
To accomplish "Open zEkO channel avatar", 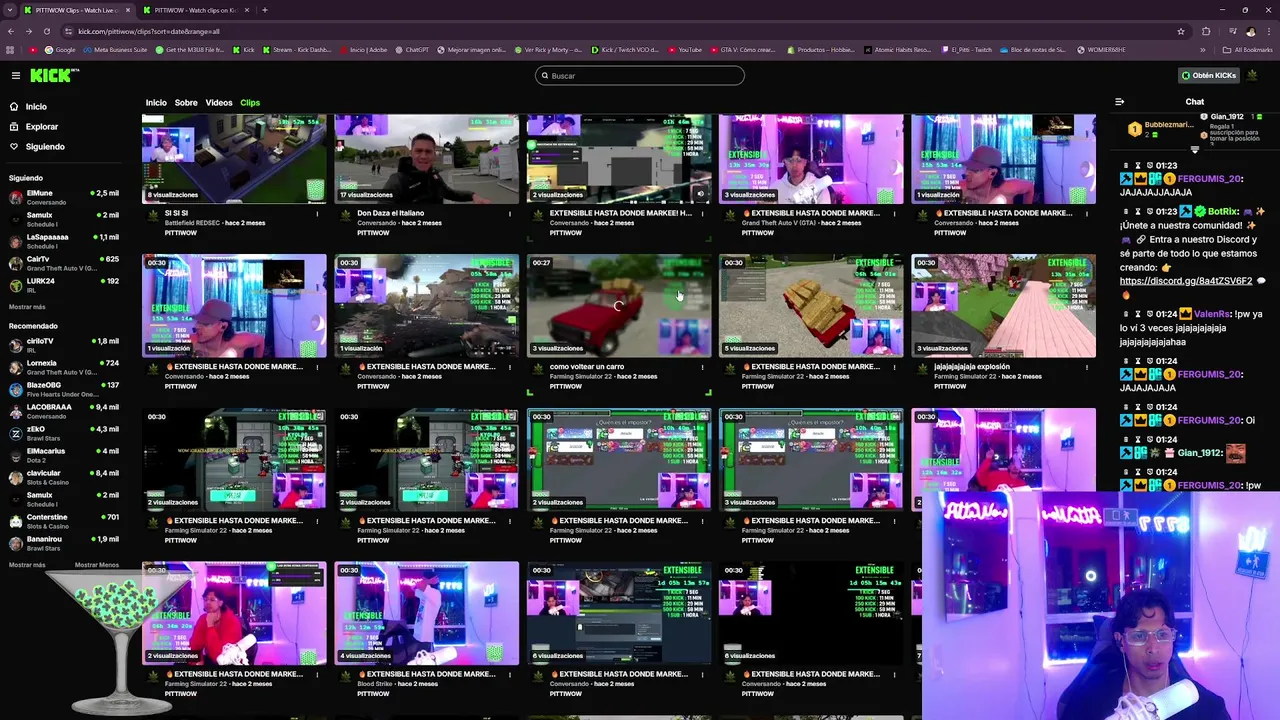I will (15, 433).
